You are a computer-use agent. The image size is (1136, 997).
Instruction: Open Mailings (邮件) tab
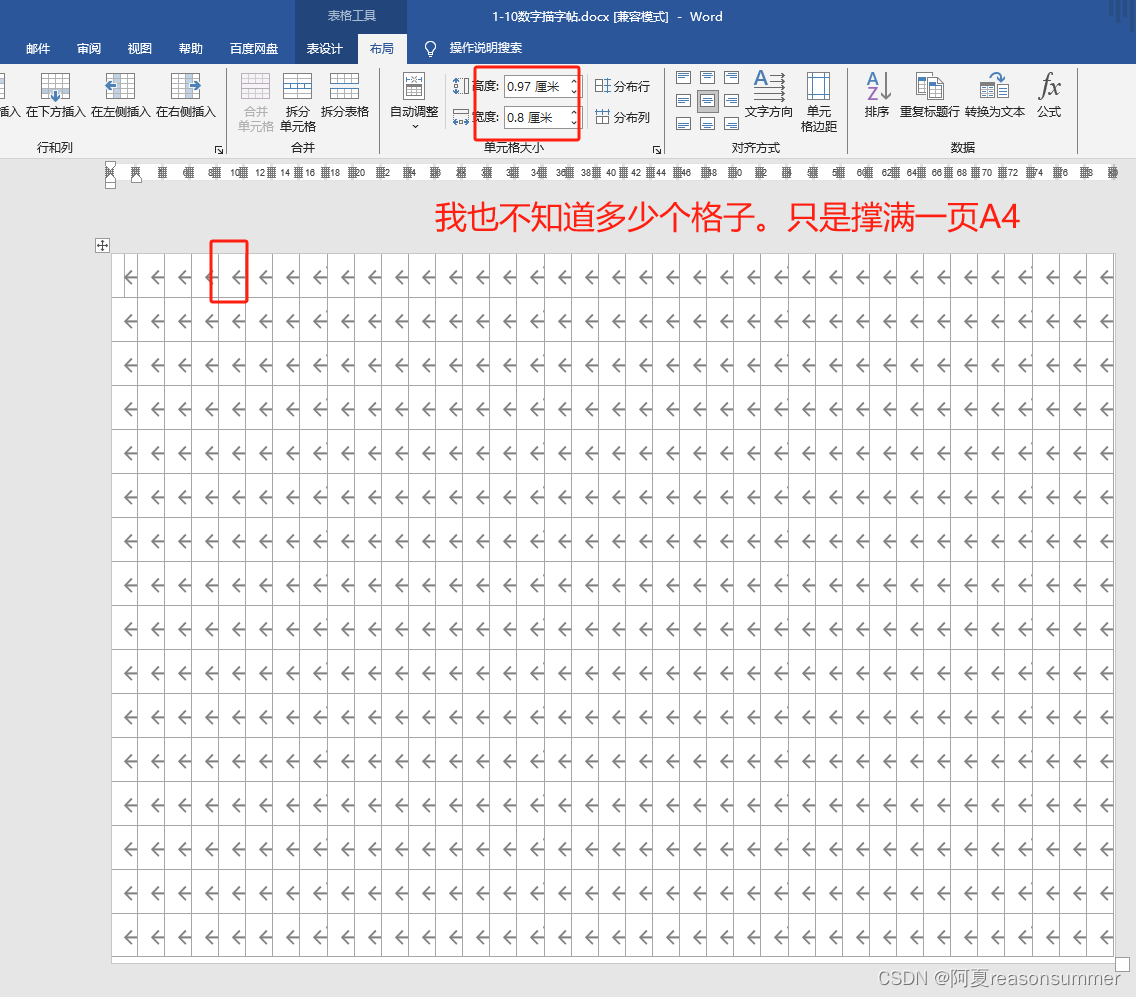pyautogui.click(x=38, y=49)
